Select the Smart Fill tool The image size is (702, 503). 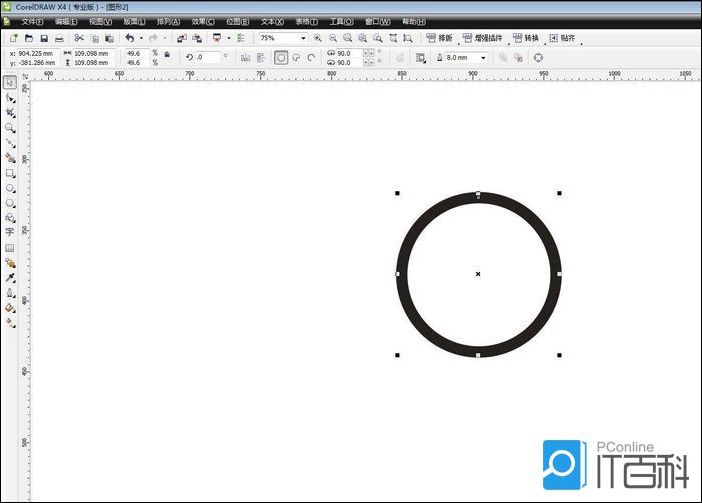pos(10,158)
